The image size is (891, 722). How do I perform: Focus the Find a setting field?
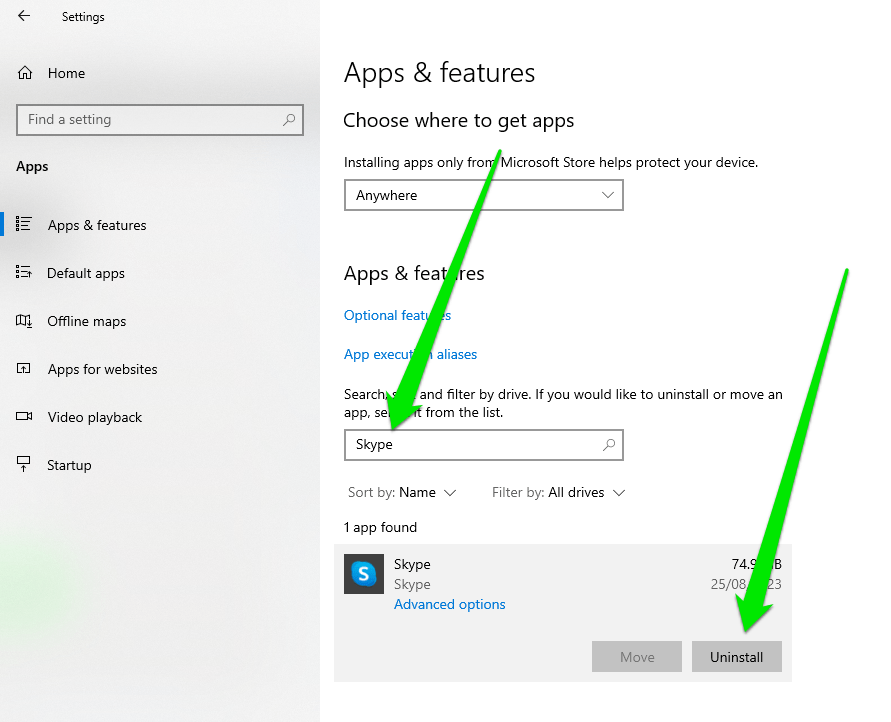coord(160,120)
